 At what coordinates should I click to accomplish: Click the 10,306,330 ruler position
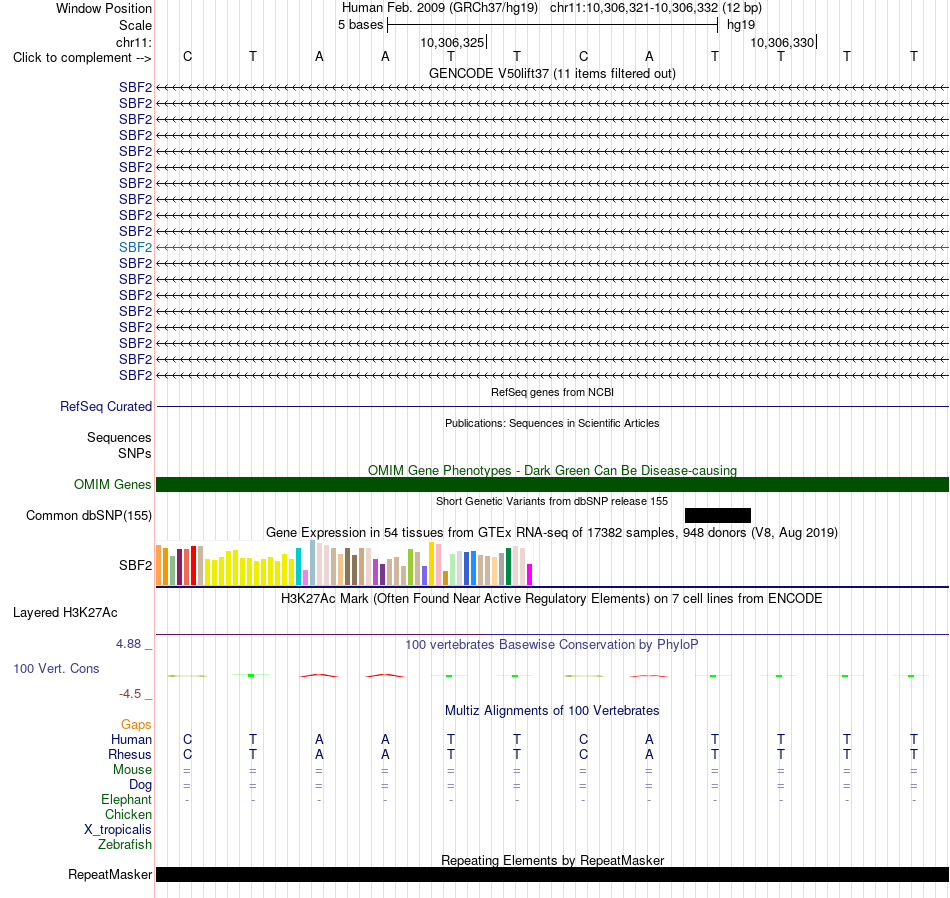[x=783, y=42]
